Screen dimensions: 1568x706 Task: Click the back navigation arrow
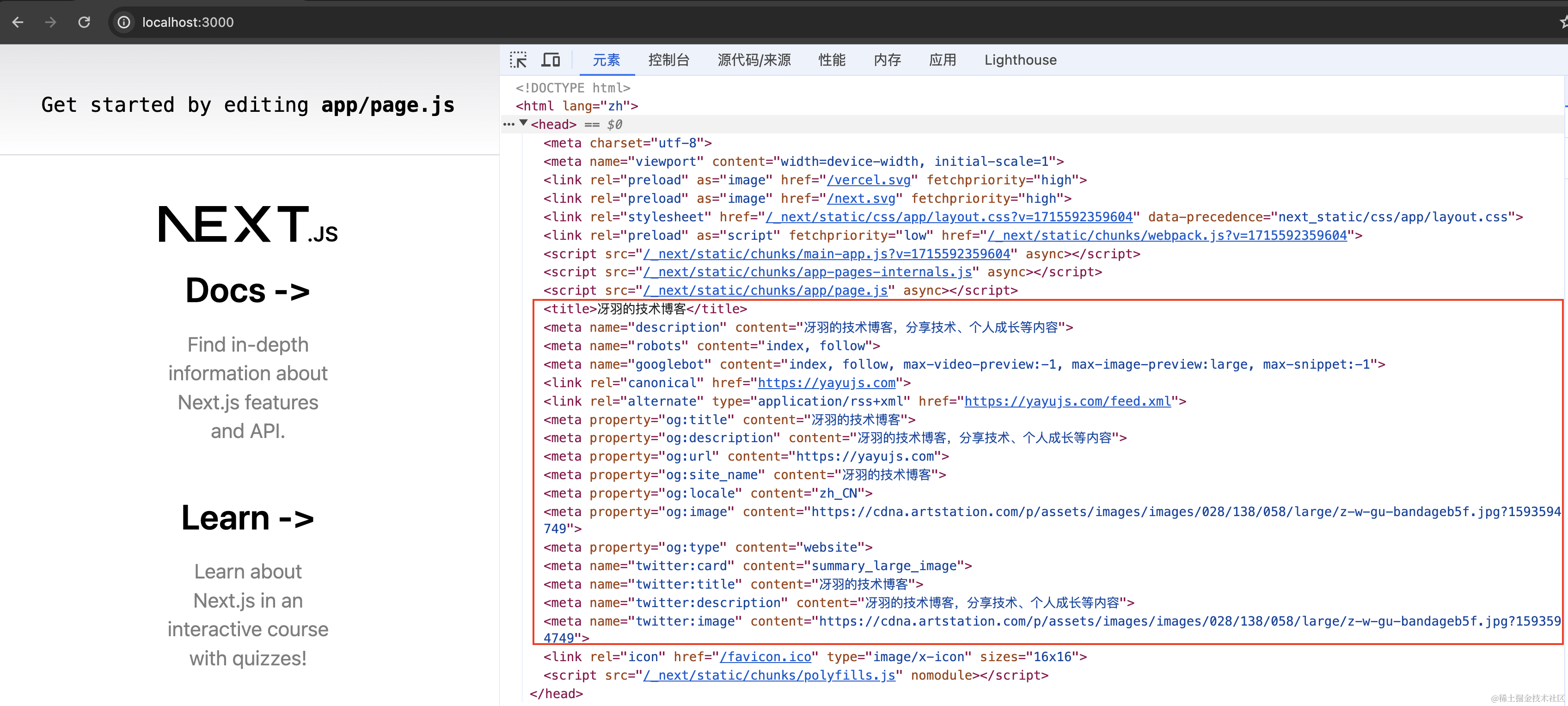pyautogui.click(x=18, y=22)
